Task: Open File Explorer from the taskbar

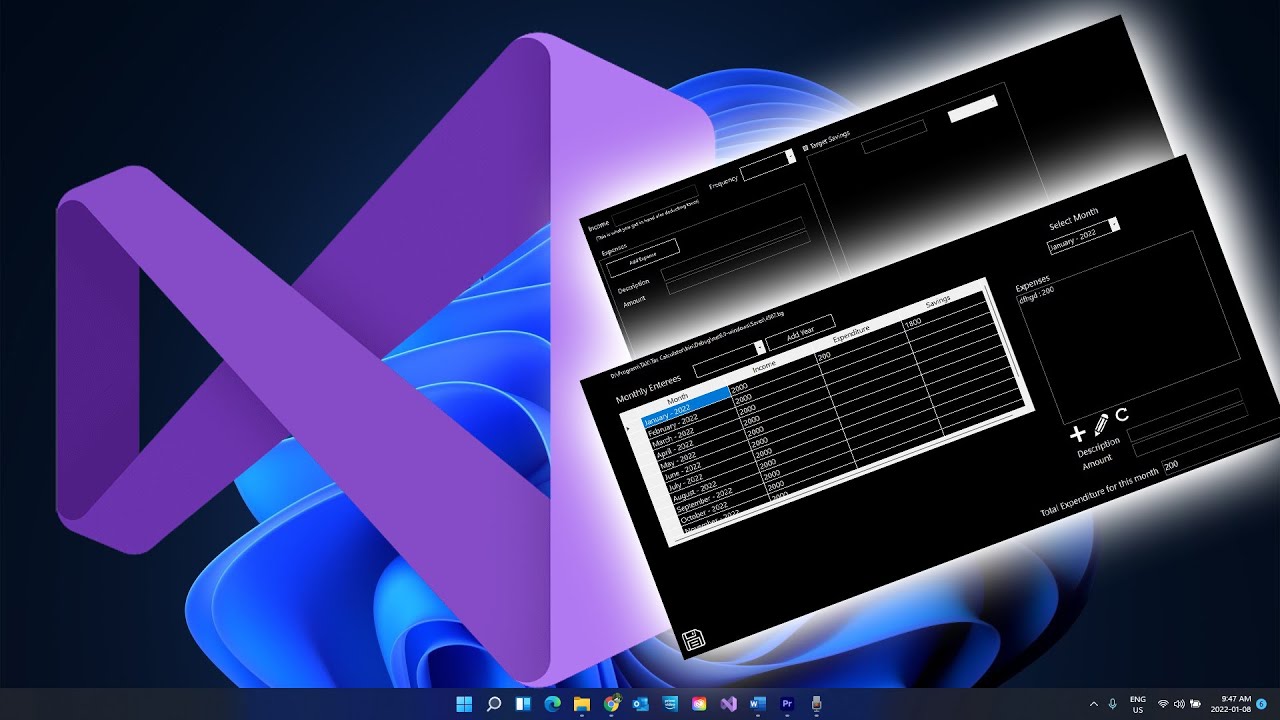Action: [x=581, y=704]
